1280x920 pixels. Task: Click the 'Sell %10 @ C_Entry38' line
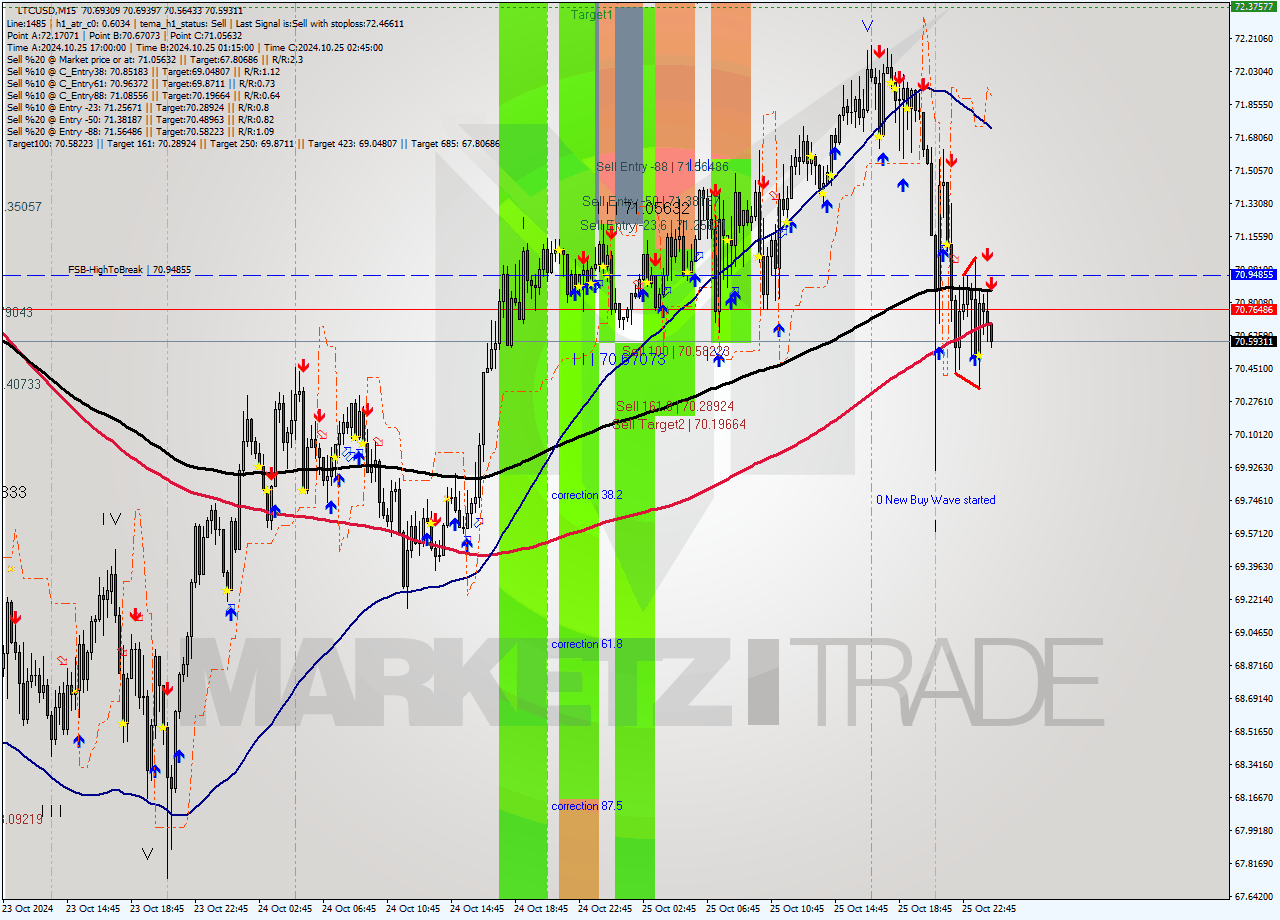tap(143, 71)
